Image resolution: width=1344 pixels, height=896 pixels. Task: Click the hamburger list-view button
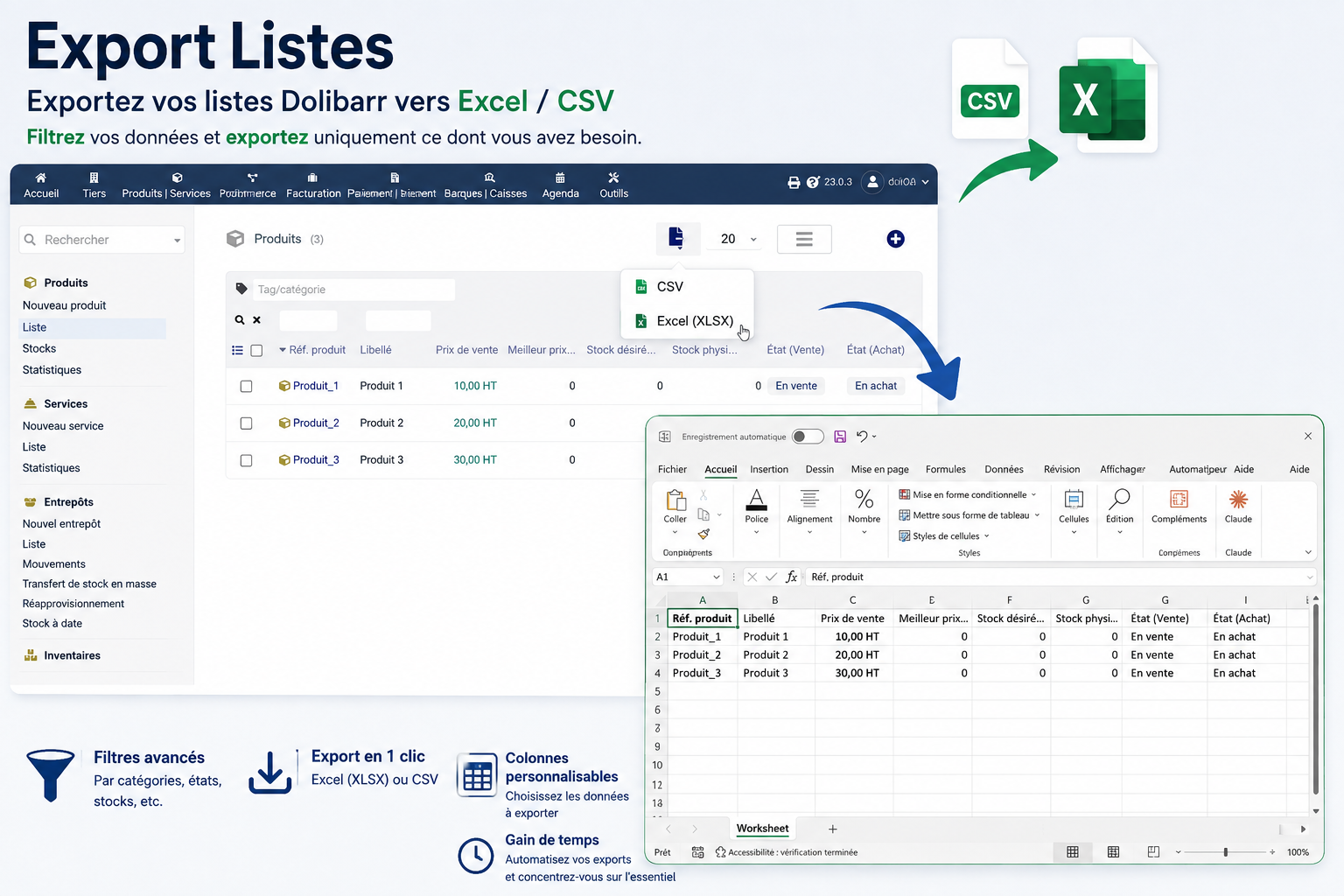point(804,239)
